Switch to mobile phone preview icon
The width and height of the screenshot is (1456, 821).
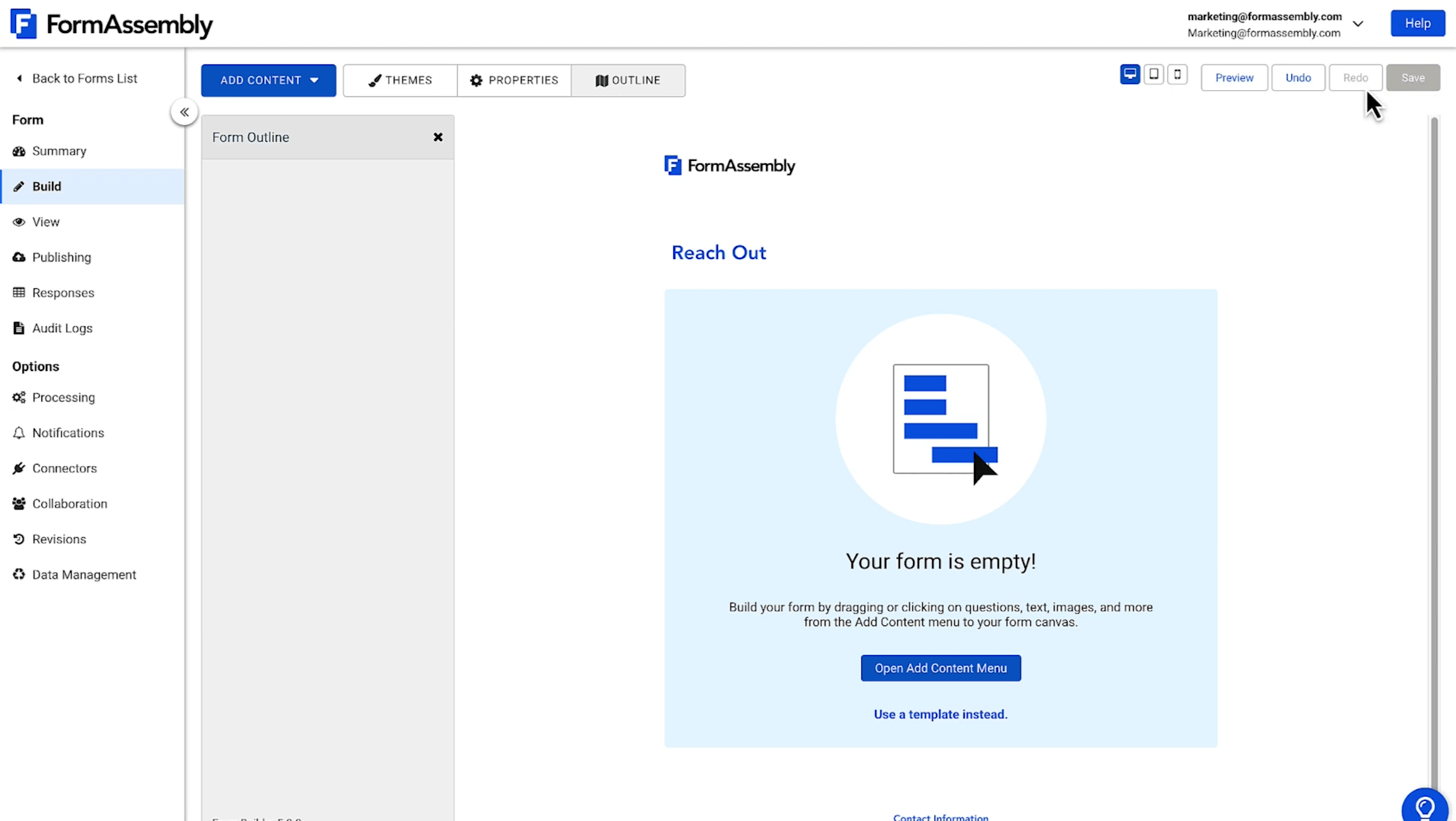click(1177, 74)
